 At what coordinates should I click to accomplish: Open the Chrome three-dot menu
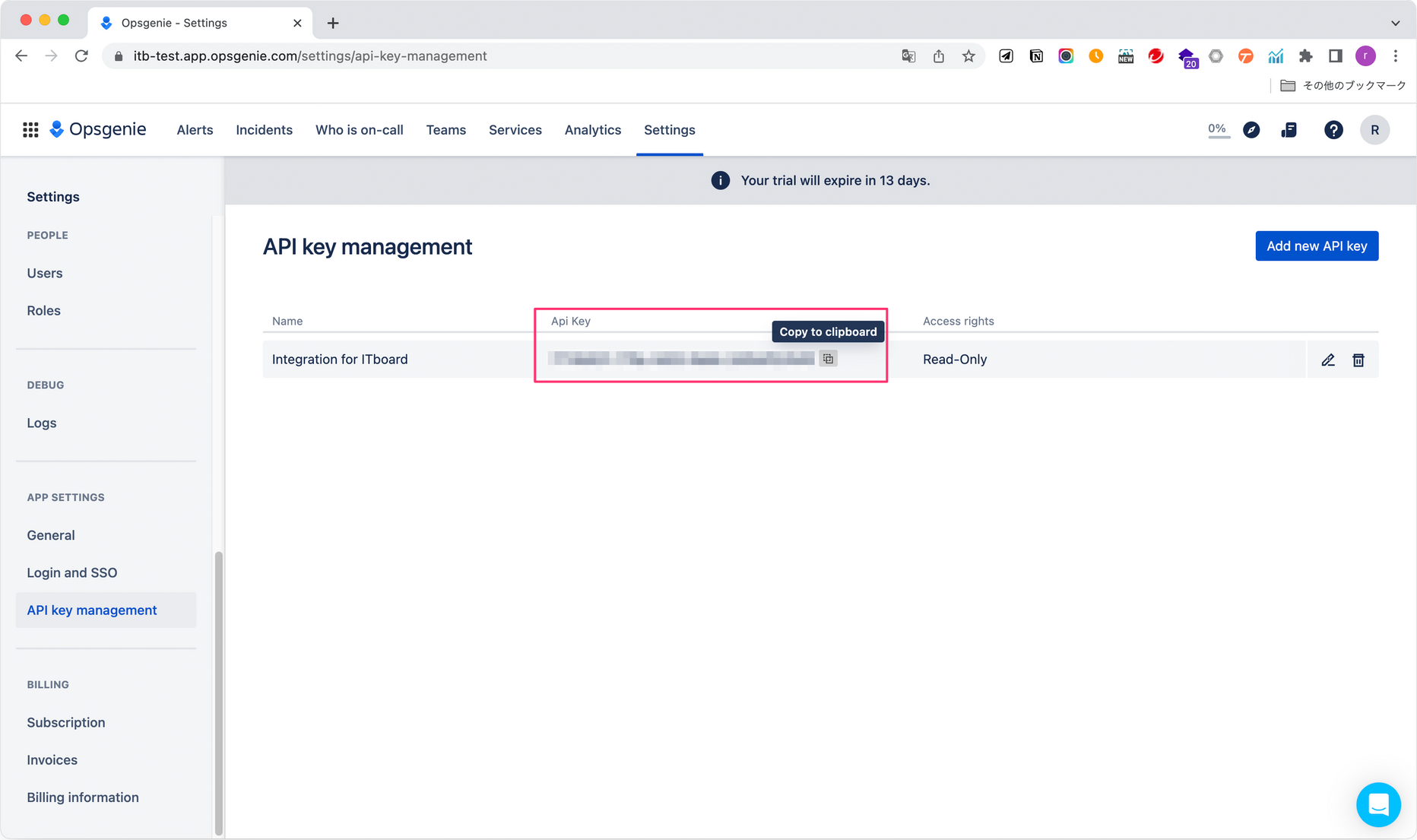(x=1395, y=56)
